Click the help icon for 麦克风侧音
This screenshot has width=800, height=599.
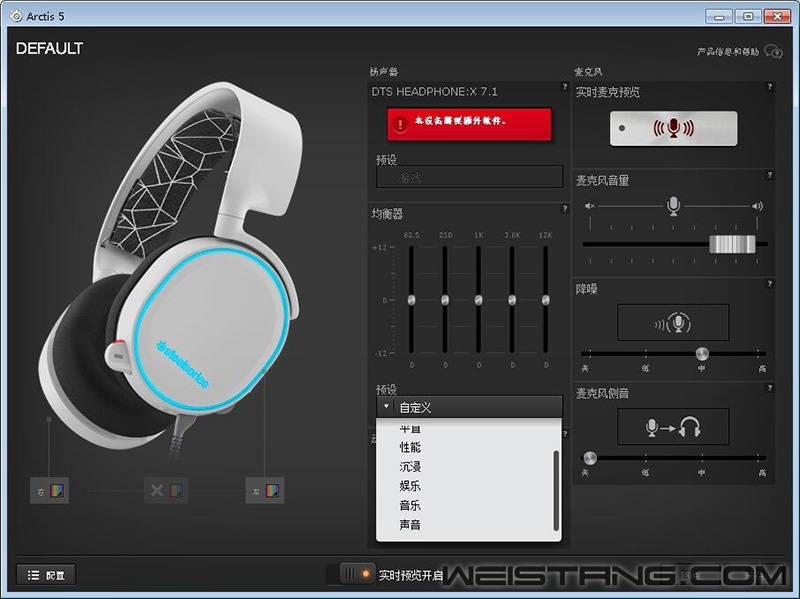click(769, 388)
